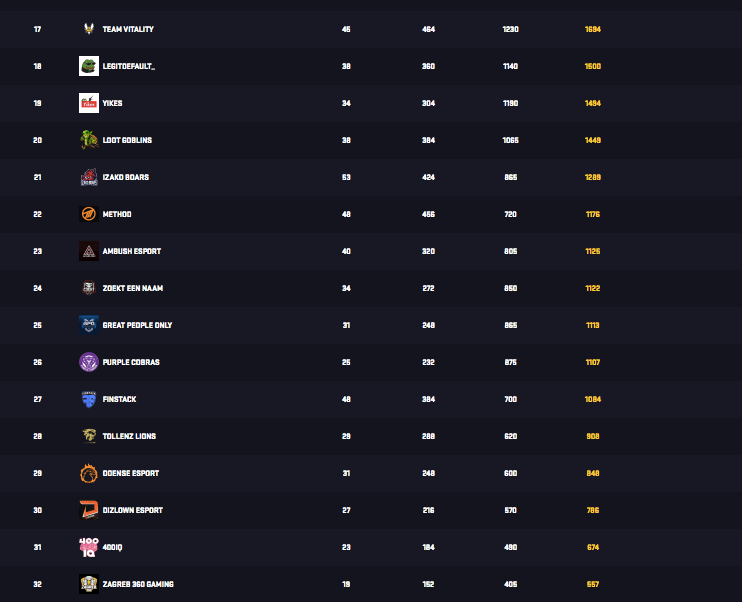Select the pink 400IQ logo
742x602 pixels.
[x=88, y=547]
